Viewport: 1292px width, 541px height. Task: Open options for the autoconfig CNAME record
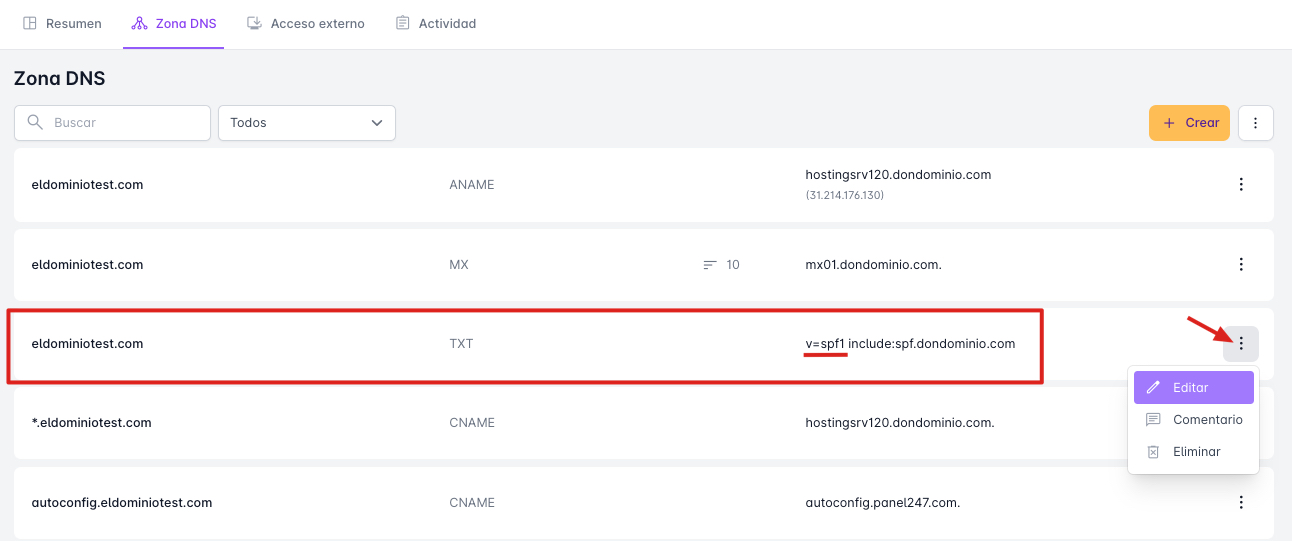pyautogui.click(x=1241, y=503)
